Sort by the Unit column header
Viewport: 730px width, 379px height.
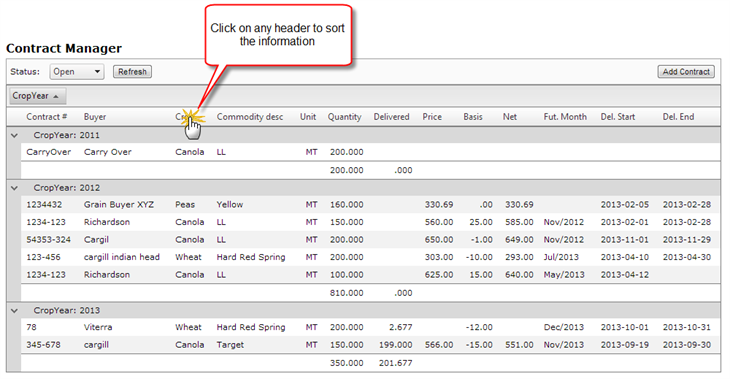tap(308, 117)
